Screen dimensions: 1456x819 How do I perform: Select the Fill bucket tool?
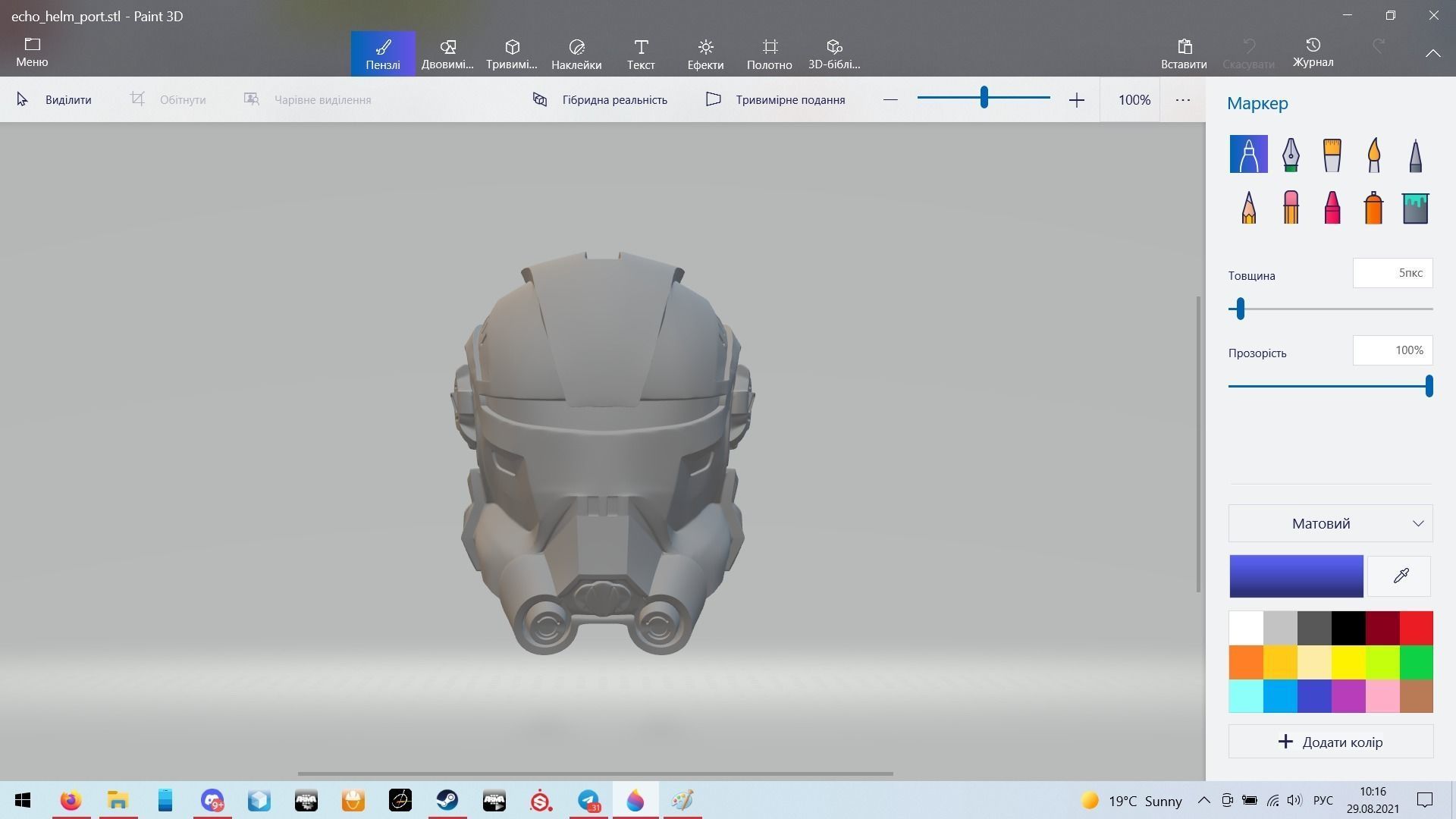[x=1415, y=206]
